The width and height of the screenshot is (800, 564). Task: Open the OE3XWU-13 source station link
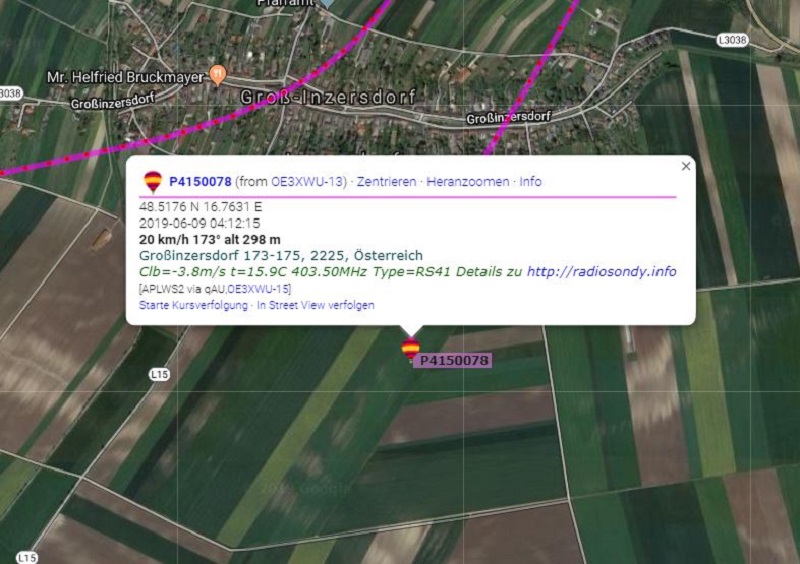tap(308, 182)
